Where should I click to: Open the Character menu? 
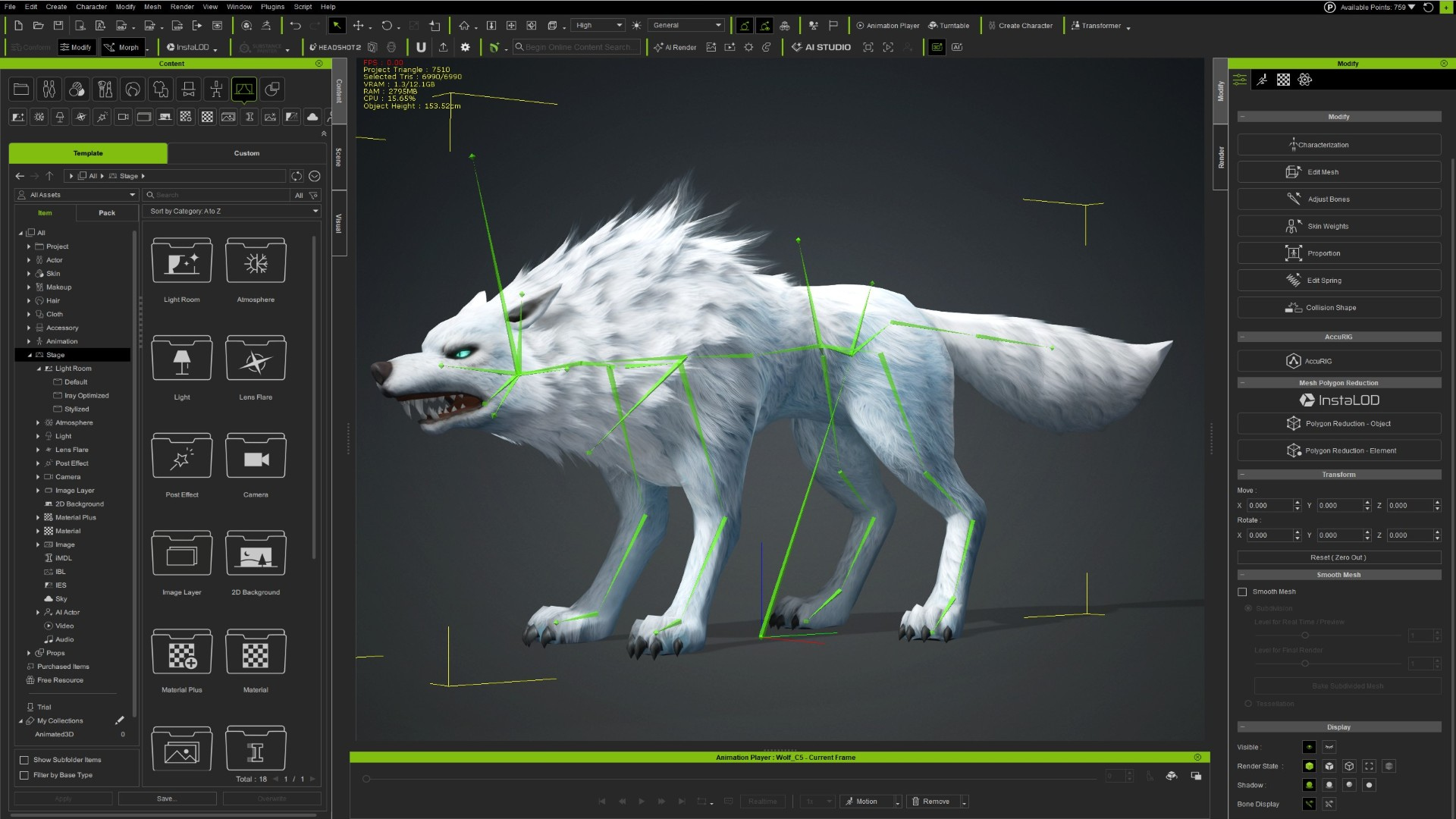click(x=91, y=7)
